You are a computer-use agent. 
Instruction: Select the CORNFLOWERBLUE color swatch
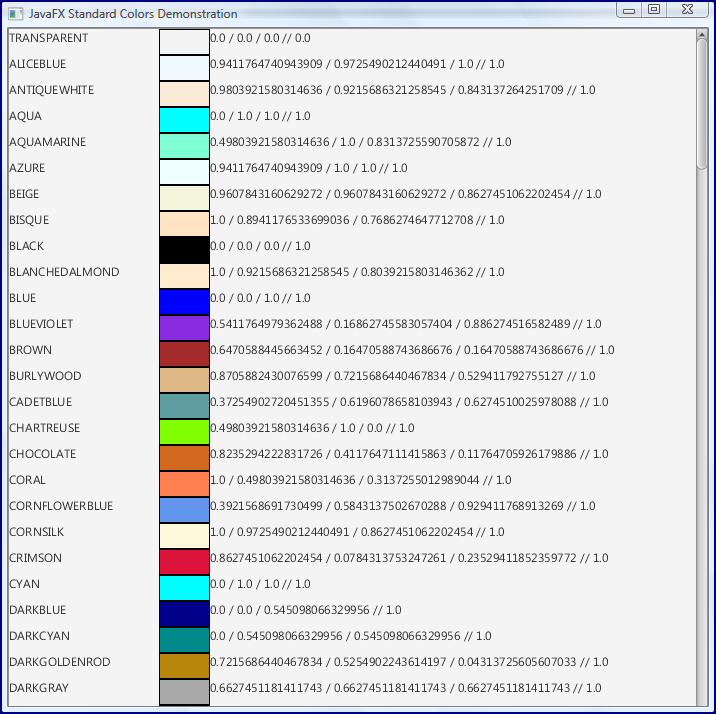coord(184,510)
